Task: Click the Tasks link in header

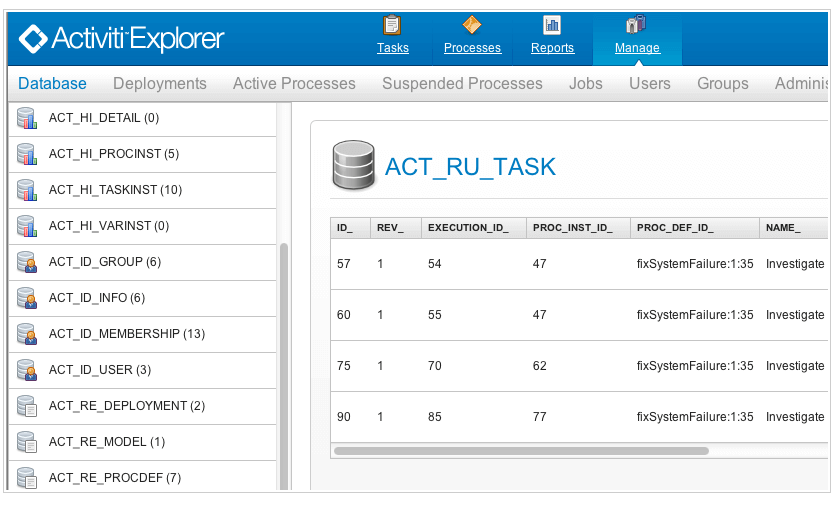Action: (x=393, y=48)
